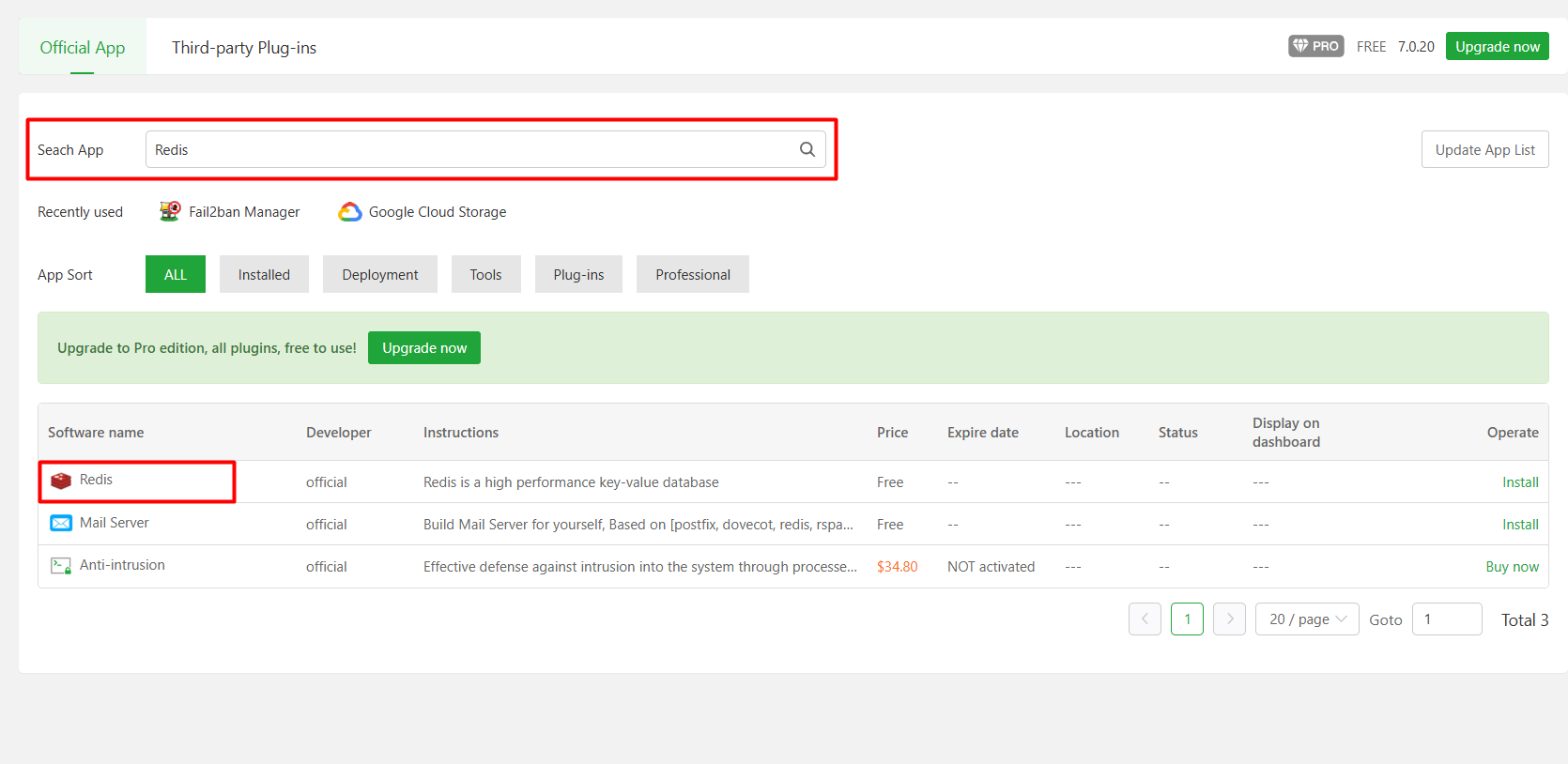Viewport: 1568px width, 764px height.
Task: Focus the Search App input field
Action: (485, 149)
